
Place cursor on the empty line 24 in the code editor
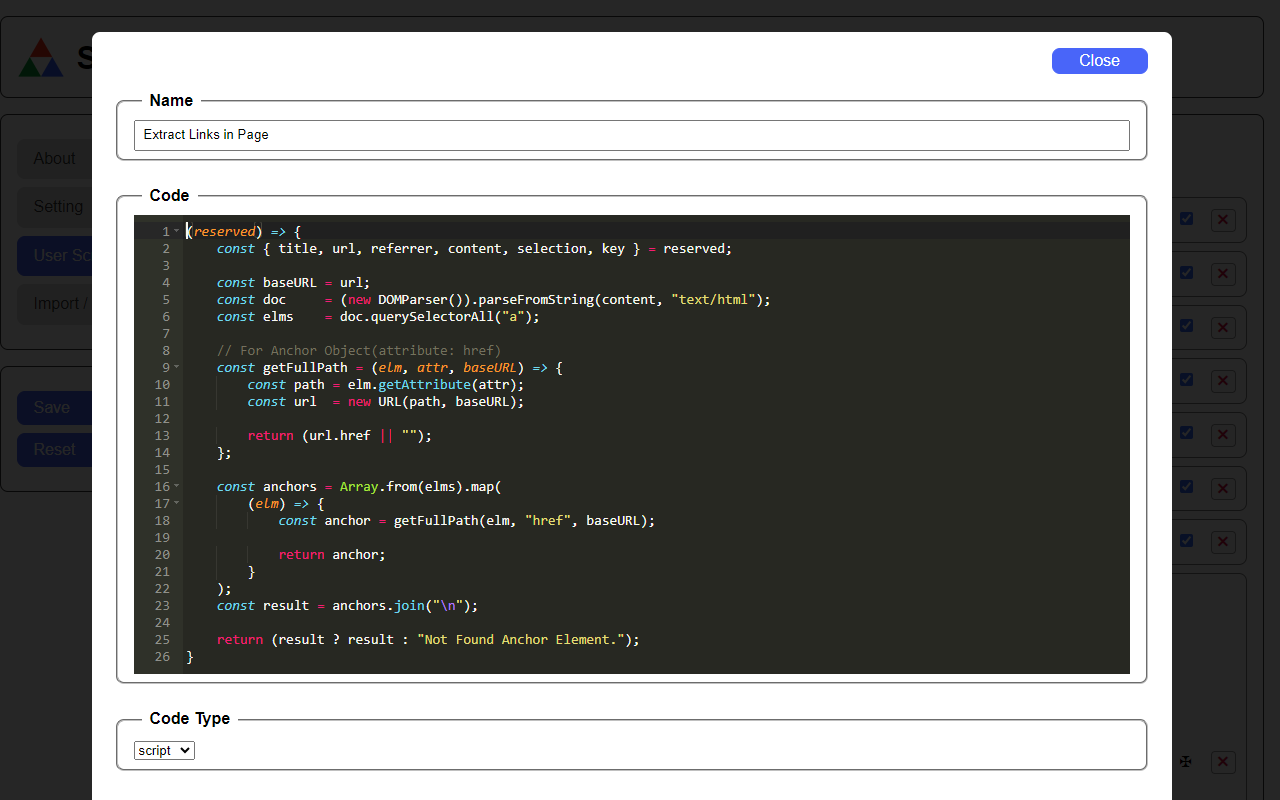656,622
